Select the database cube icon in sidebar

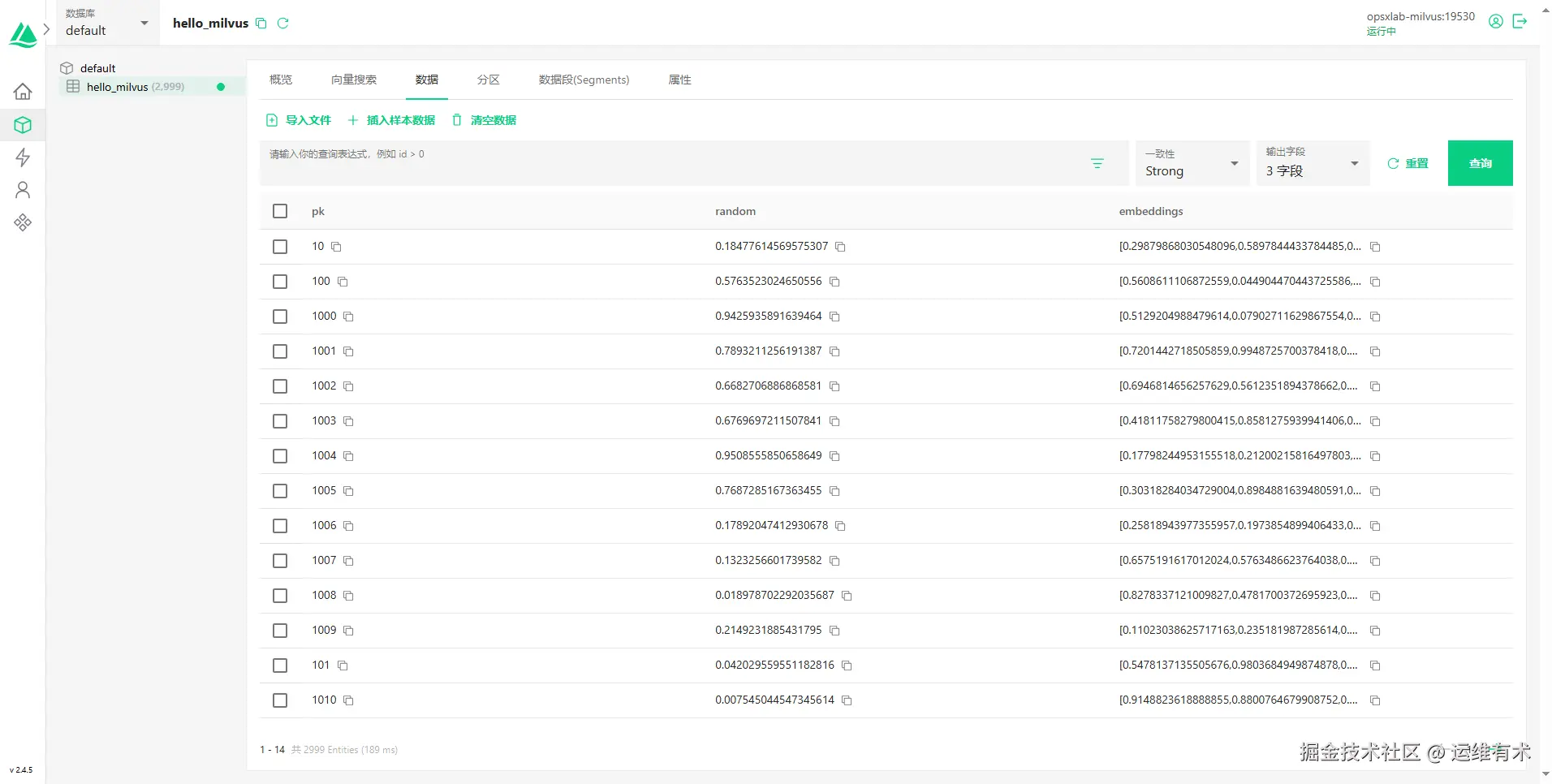click(22, 124)
